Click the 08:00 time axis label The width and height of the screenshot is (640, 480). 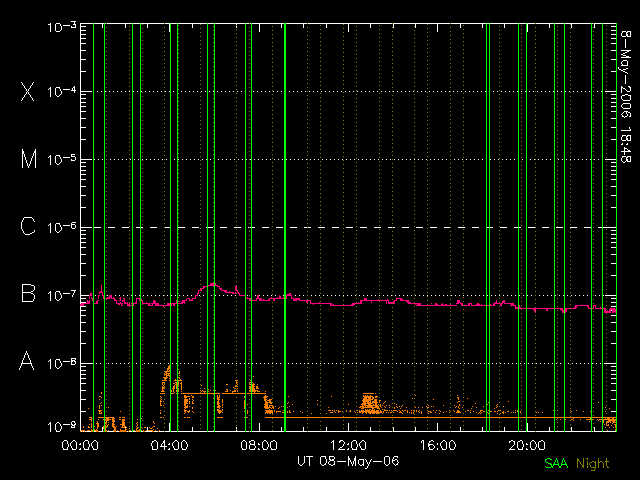259,445
